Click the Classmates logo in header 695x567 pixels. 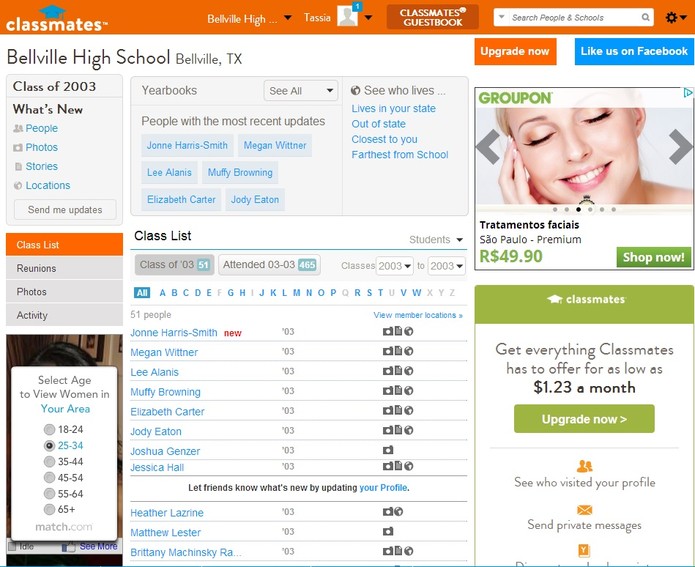click(56, 19)
